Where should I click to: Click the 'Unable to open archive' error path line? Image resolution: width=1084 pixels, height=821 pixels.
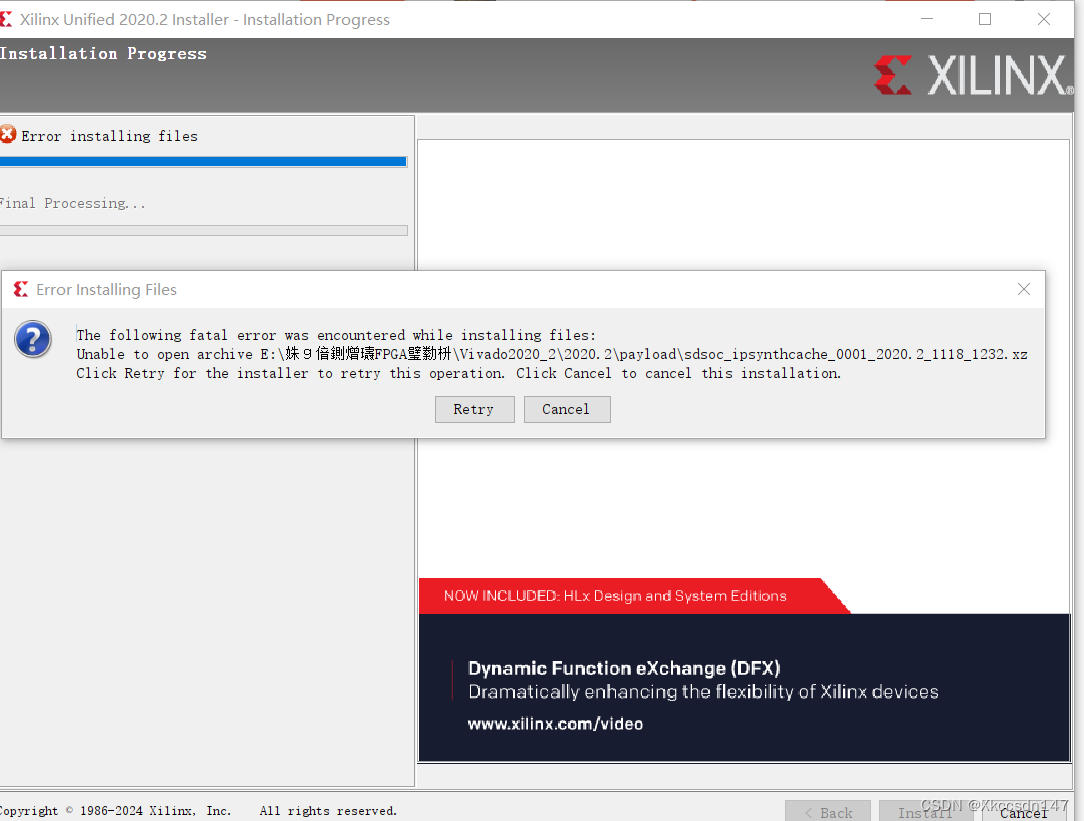552,354
